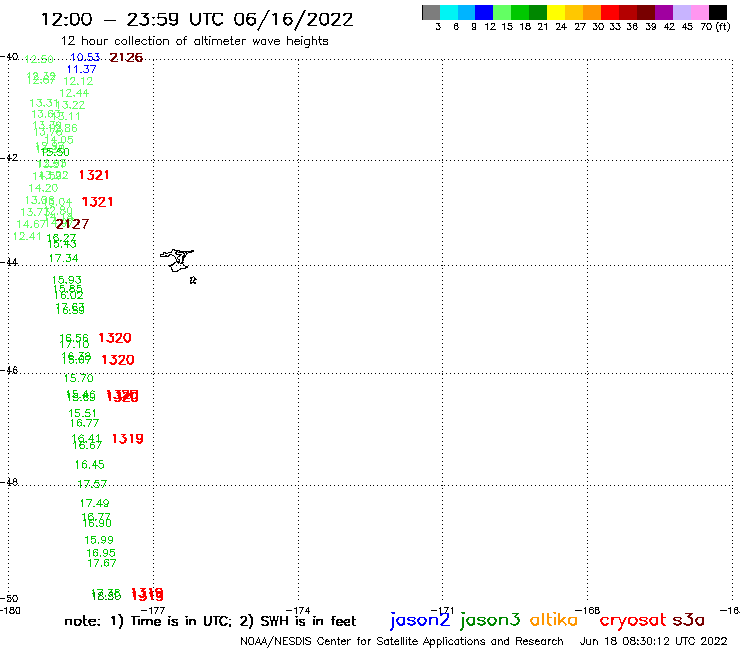Pick the blue 12 ft legend swatch
Viewport: 740px width, 650px height.
tap(485, 13)
